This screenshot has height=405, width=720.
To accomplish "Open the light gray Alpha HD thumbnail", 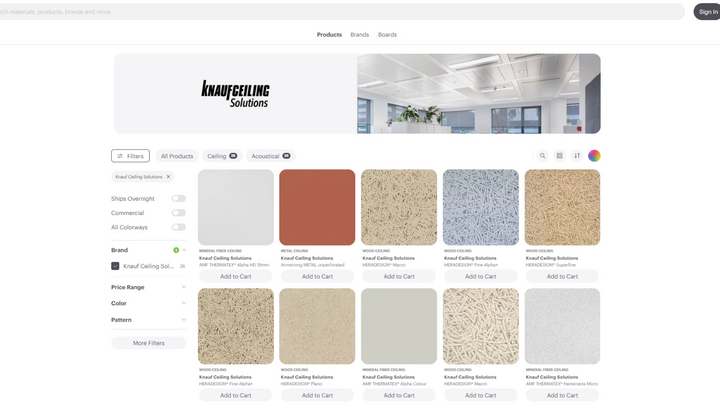I will [x=236, y=207].
